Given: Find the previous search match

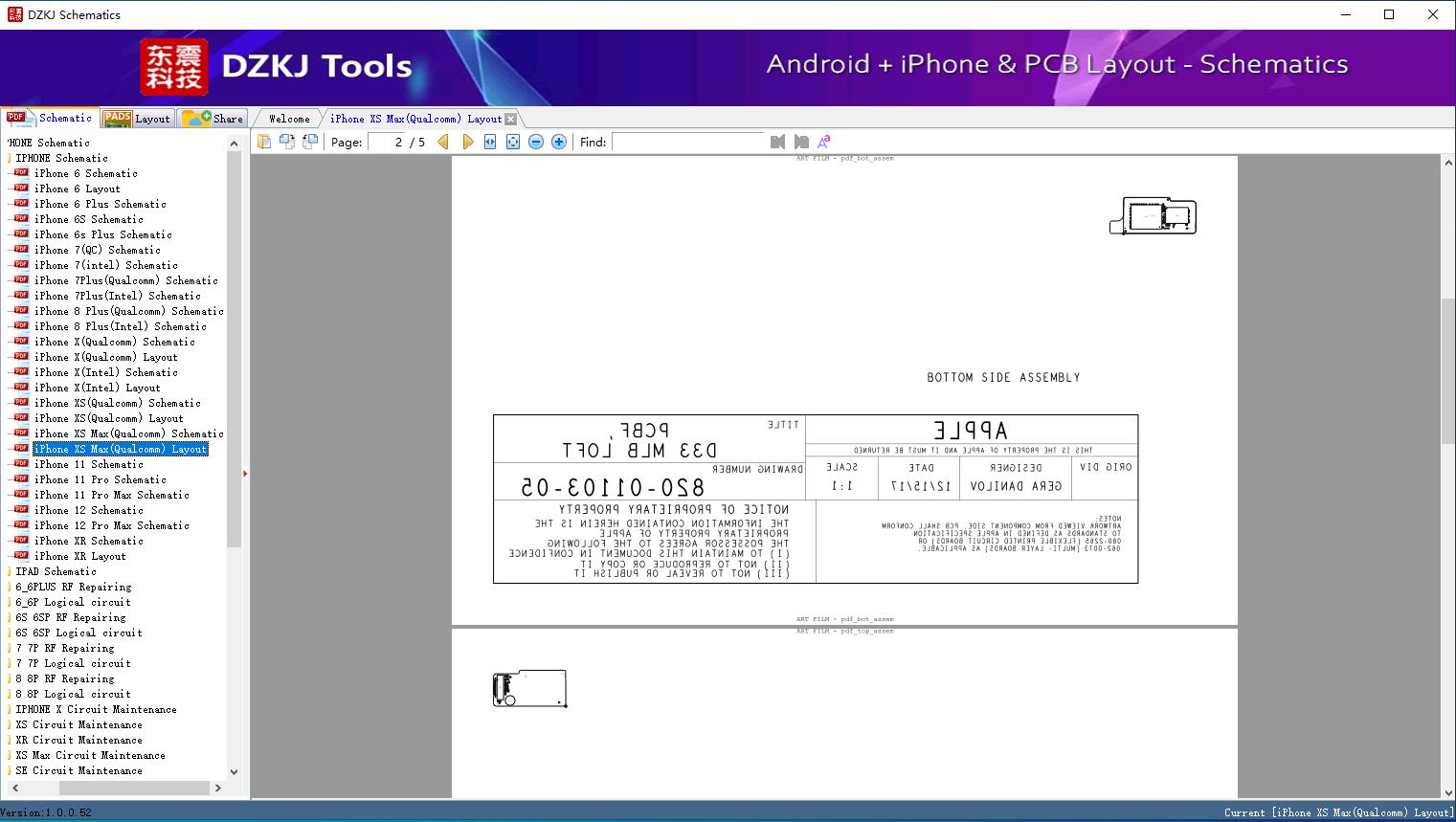Looking at the screenshot, I should pyautogui.click(x=777, y=142).
